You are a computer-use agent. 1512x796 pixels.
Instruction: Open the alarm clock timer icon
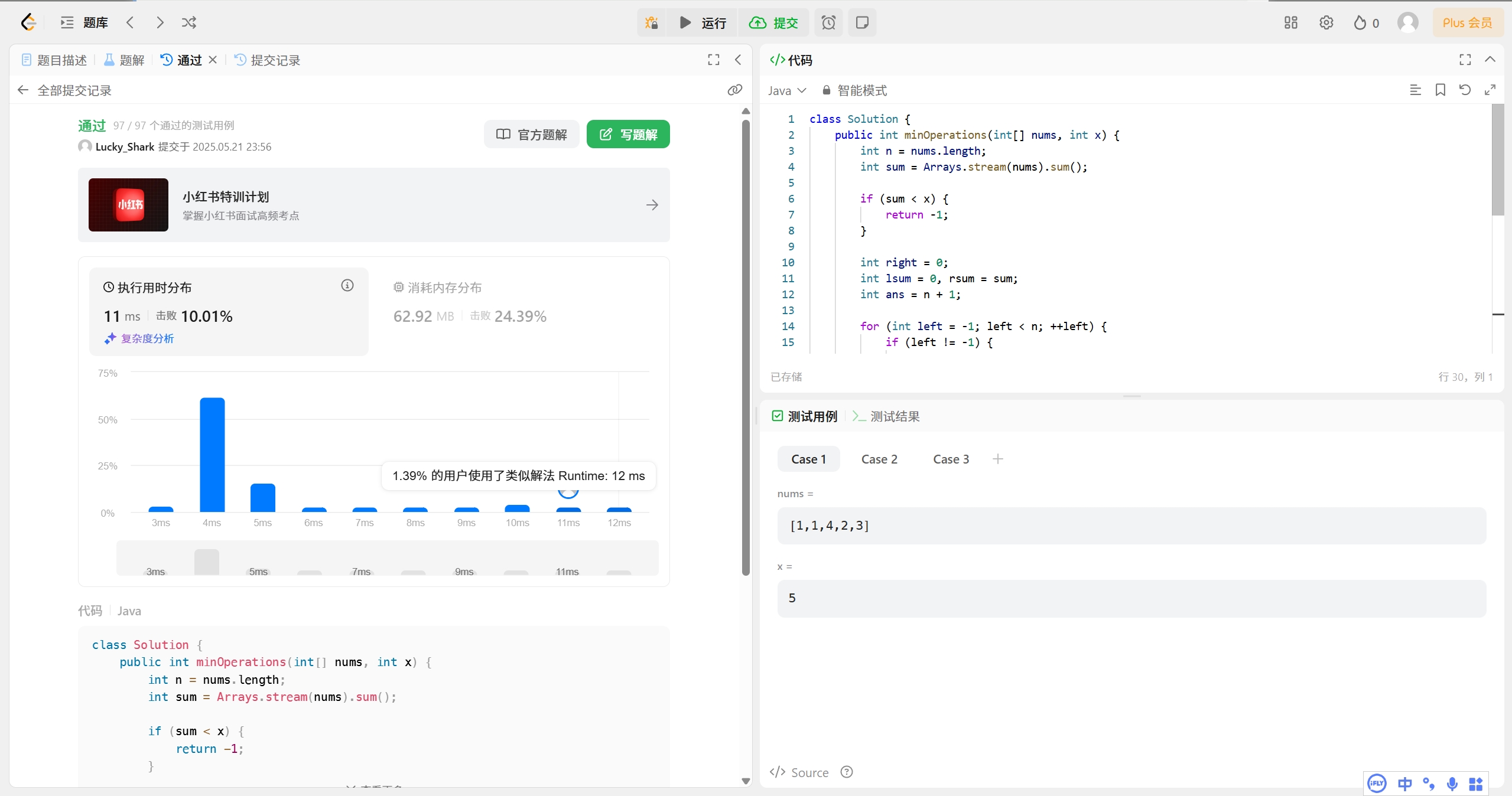click(828, 22)
